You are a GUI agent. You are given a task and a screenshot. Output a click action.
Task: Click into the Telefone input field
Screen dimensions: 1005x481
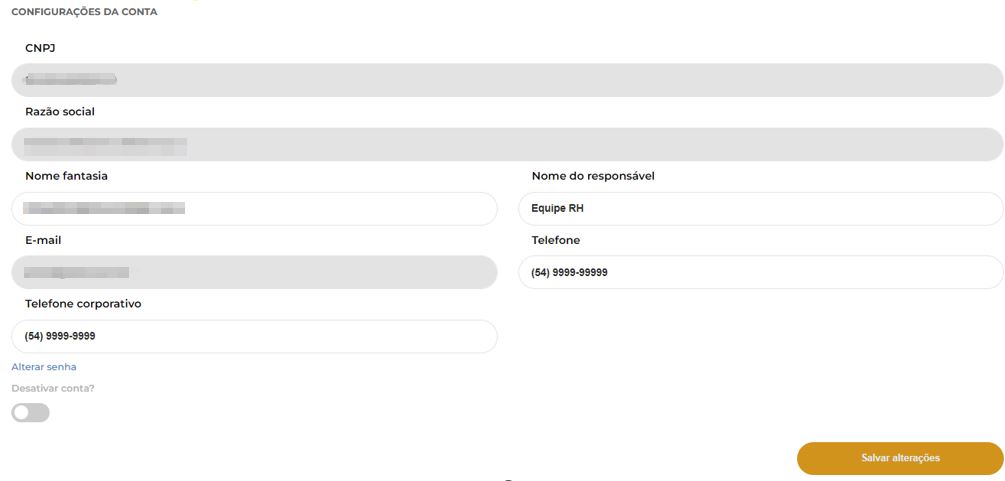tap(760, 272)
